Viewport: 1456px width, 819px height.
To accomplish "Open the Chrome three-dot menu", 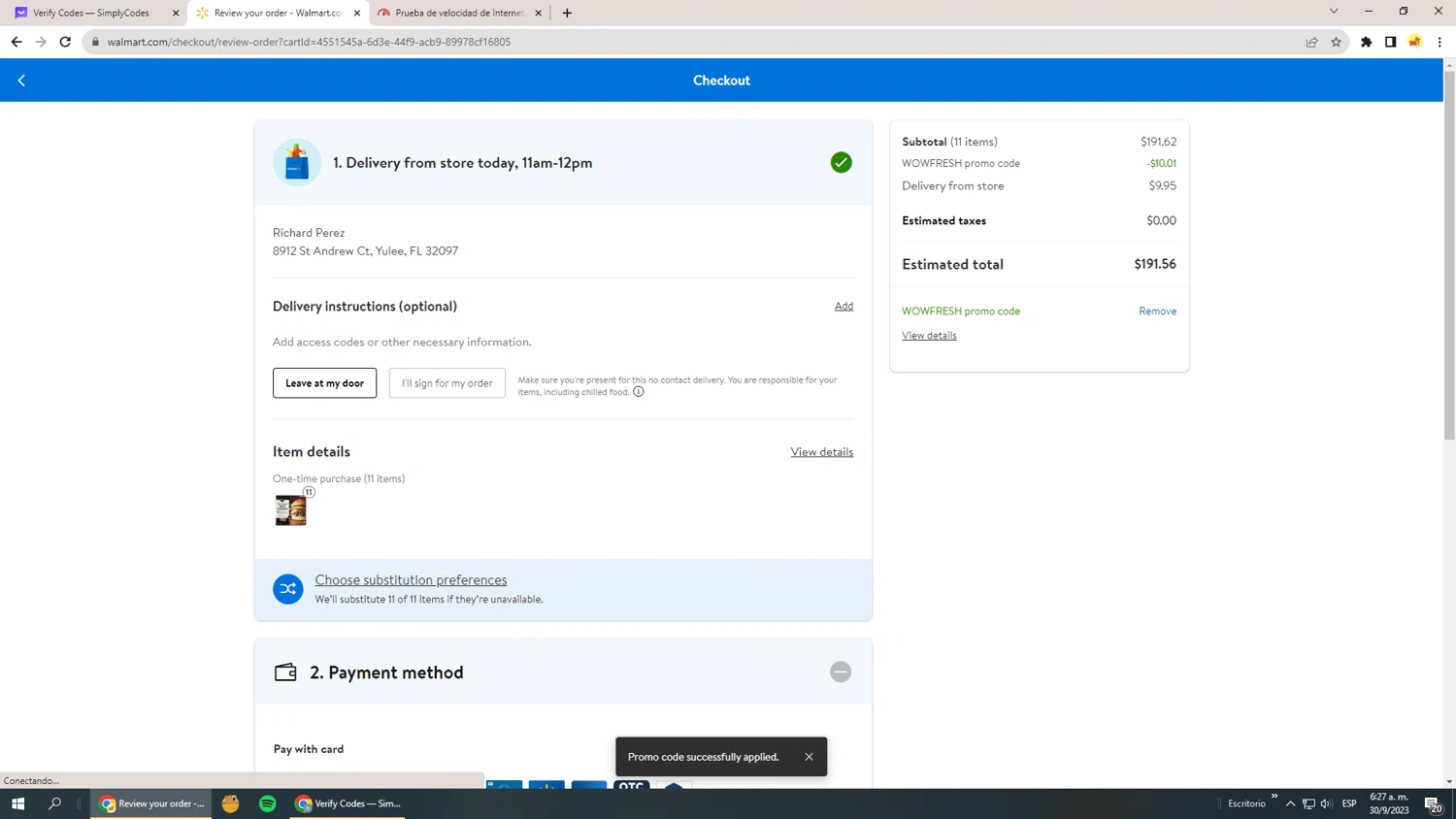I will [1439, 42].
